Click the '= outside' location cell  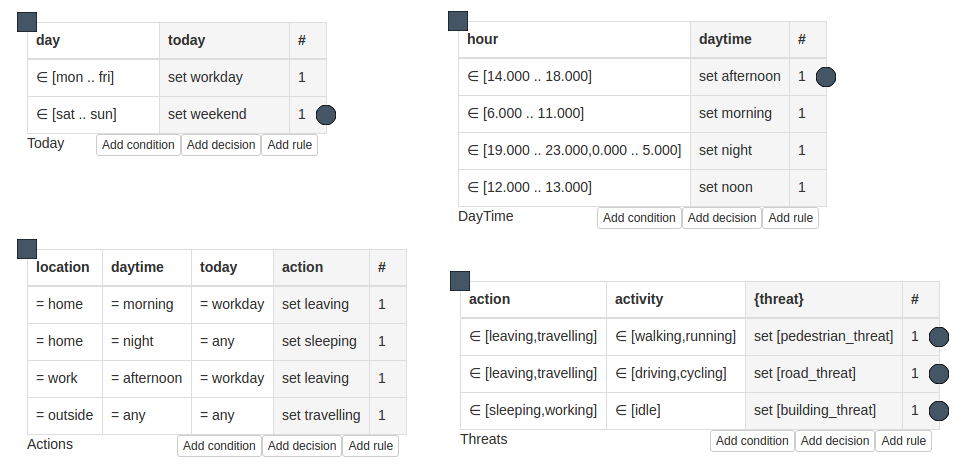point(65,415)
